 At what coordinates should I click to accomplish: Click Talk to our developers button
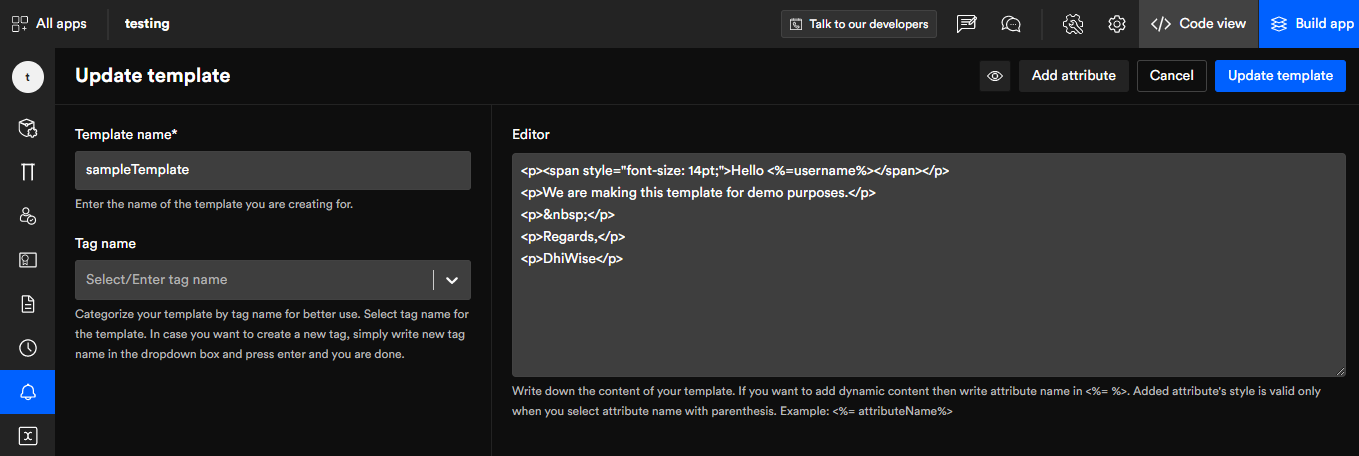tap(859, 24)
